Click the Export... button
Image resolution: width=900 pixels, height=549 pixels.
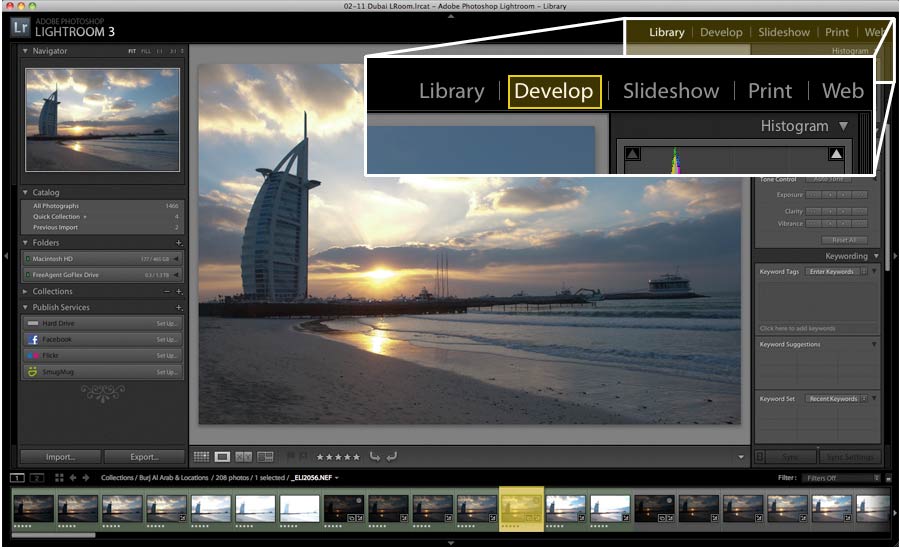pyautogui.click(x=144, y=457)
